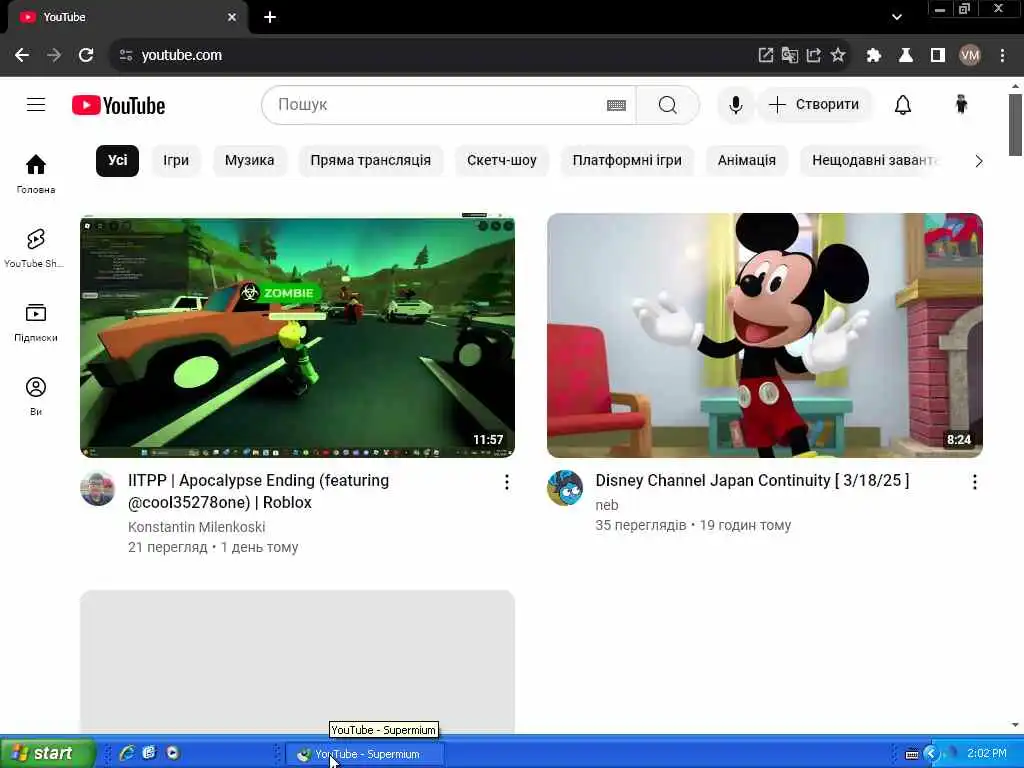1024x768 pixels.
Task: Select the Скетч-шоу chip
Action: pos(502,161)
